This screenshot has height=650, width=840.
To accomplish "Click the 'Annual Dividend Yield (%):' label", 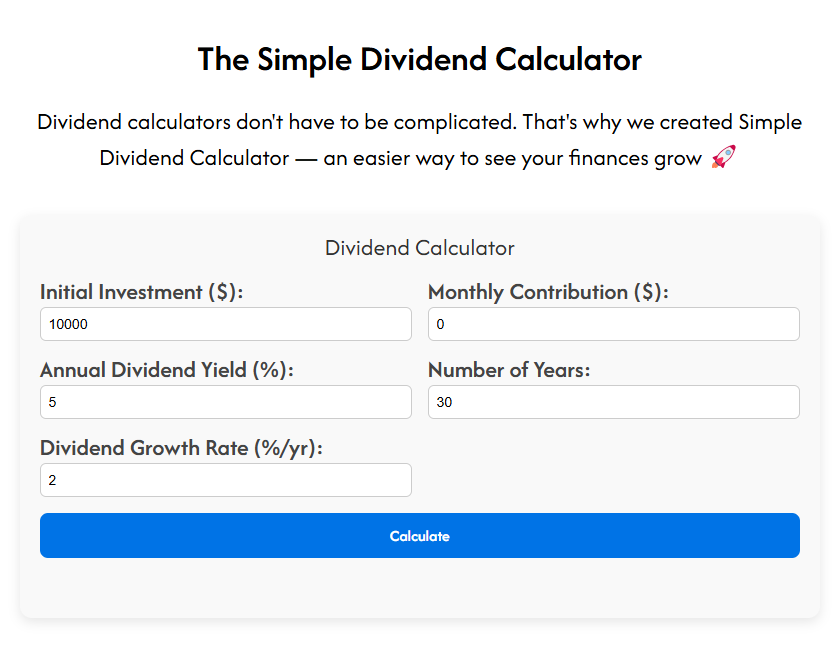I will click(167, 370).
